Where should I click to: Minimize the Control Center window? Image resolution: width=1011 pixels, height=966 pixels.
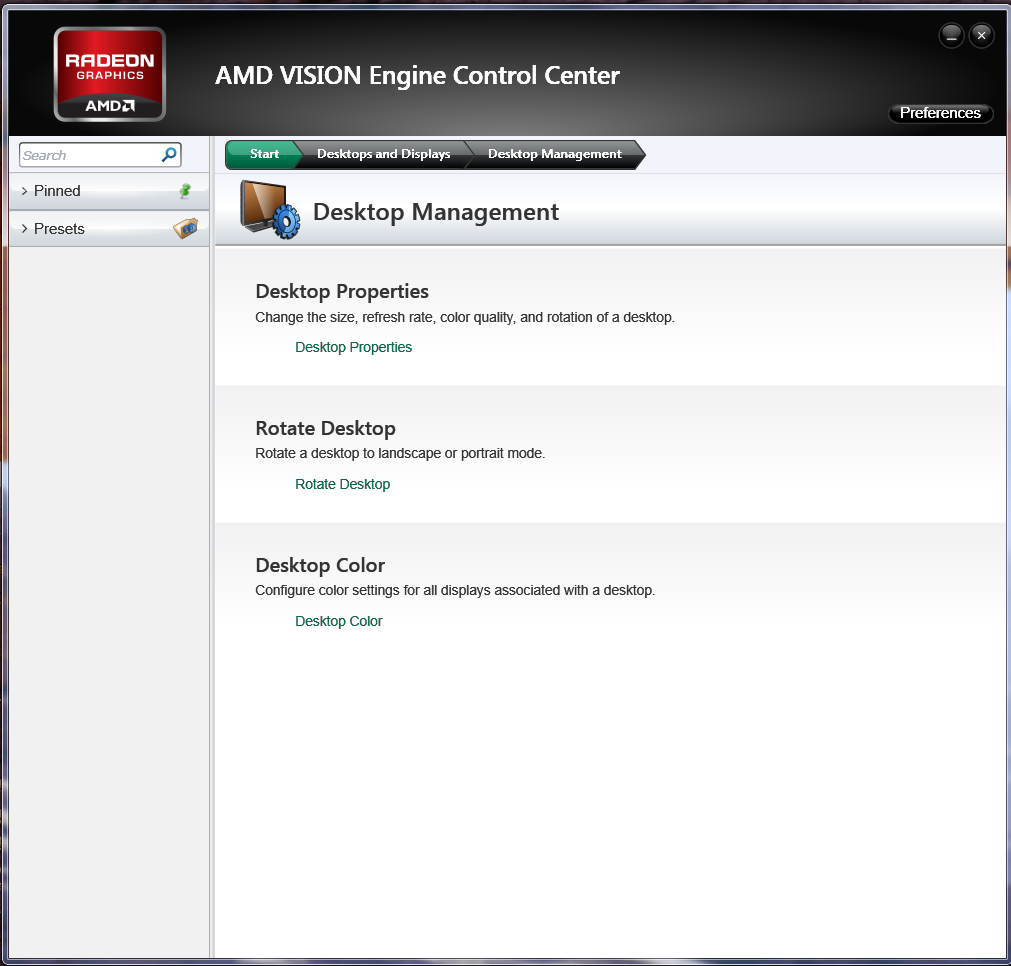click(x=951, y=35)
